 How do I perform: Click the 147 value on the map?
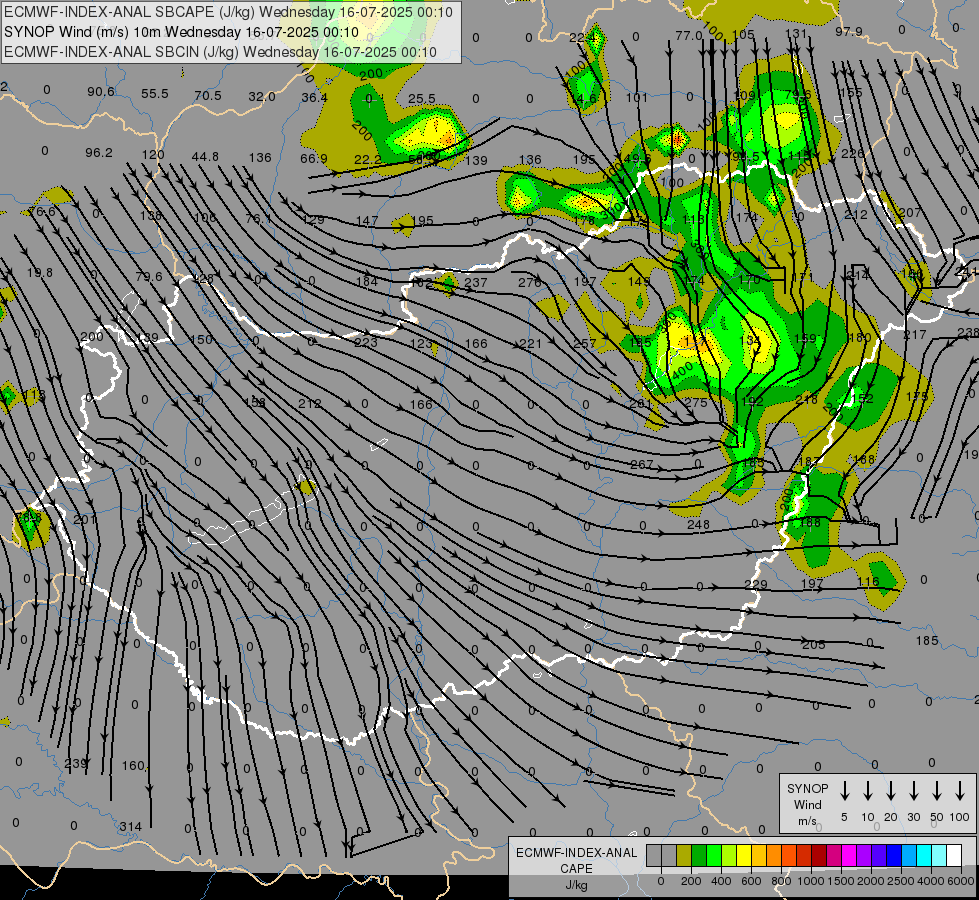click(367, 220)
